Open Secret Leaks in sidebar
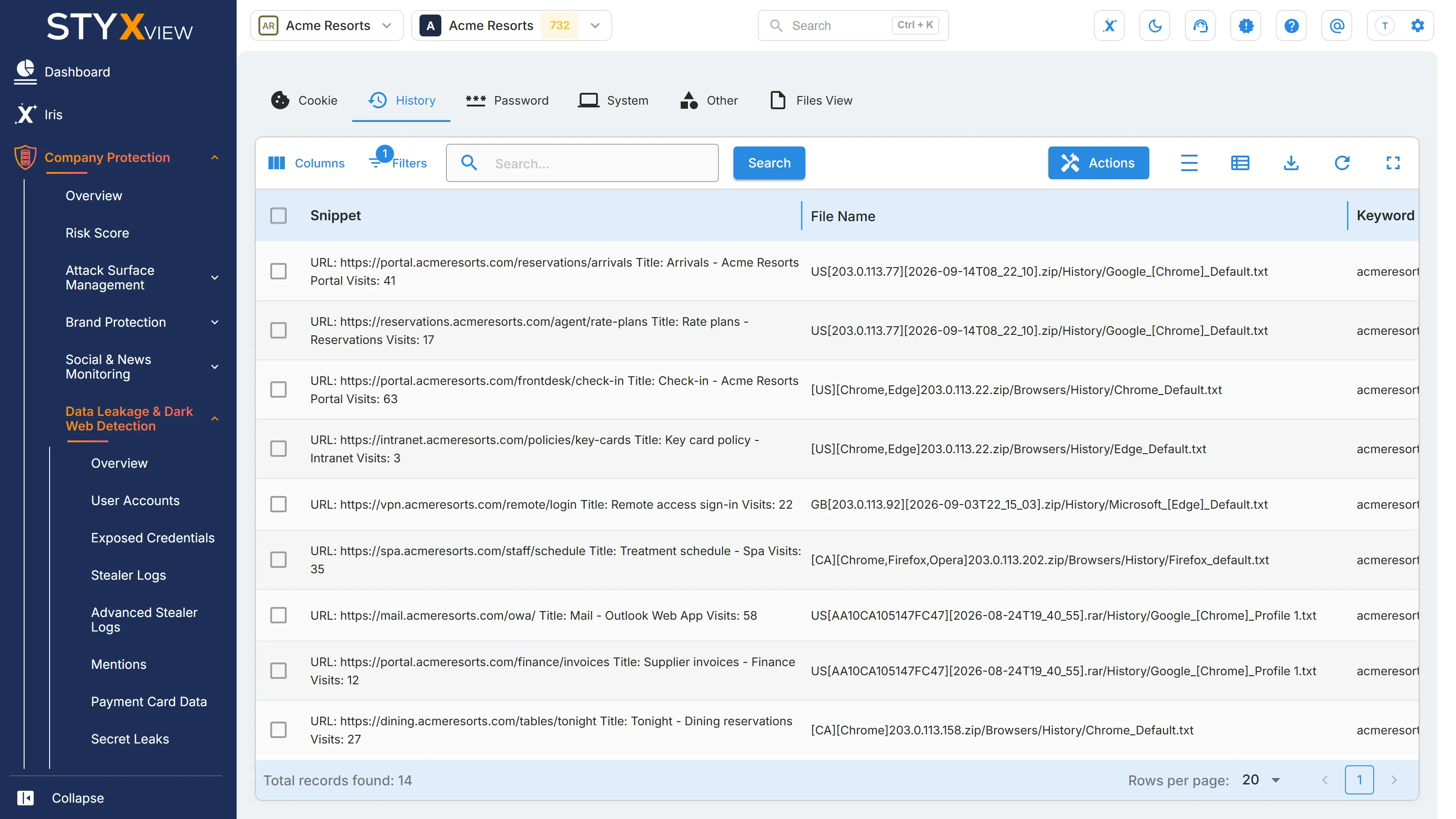 click(x=130, y=739)
